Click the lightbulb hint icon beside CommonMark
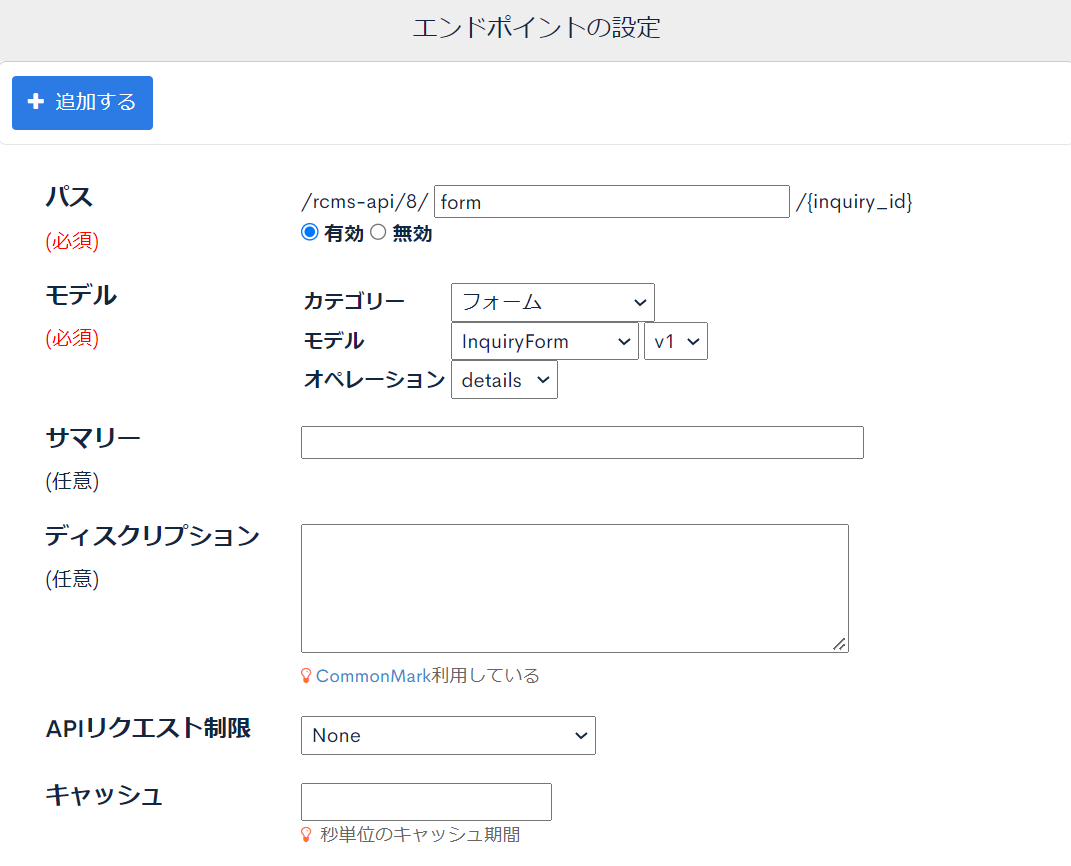Image resolution: width=1071 pixels, height=866 pixels. 306,676
